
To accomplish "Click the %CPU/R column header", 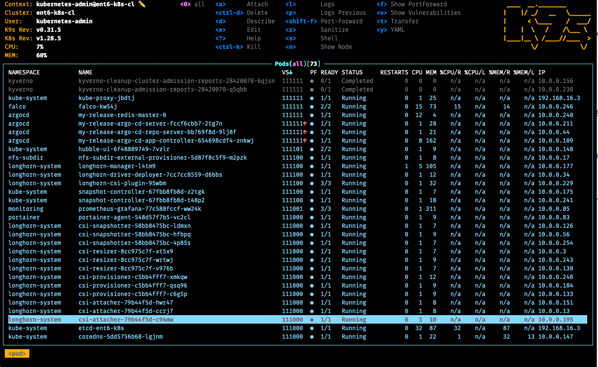I will pos(450,72).
